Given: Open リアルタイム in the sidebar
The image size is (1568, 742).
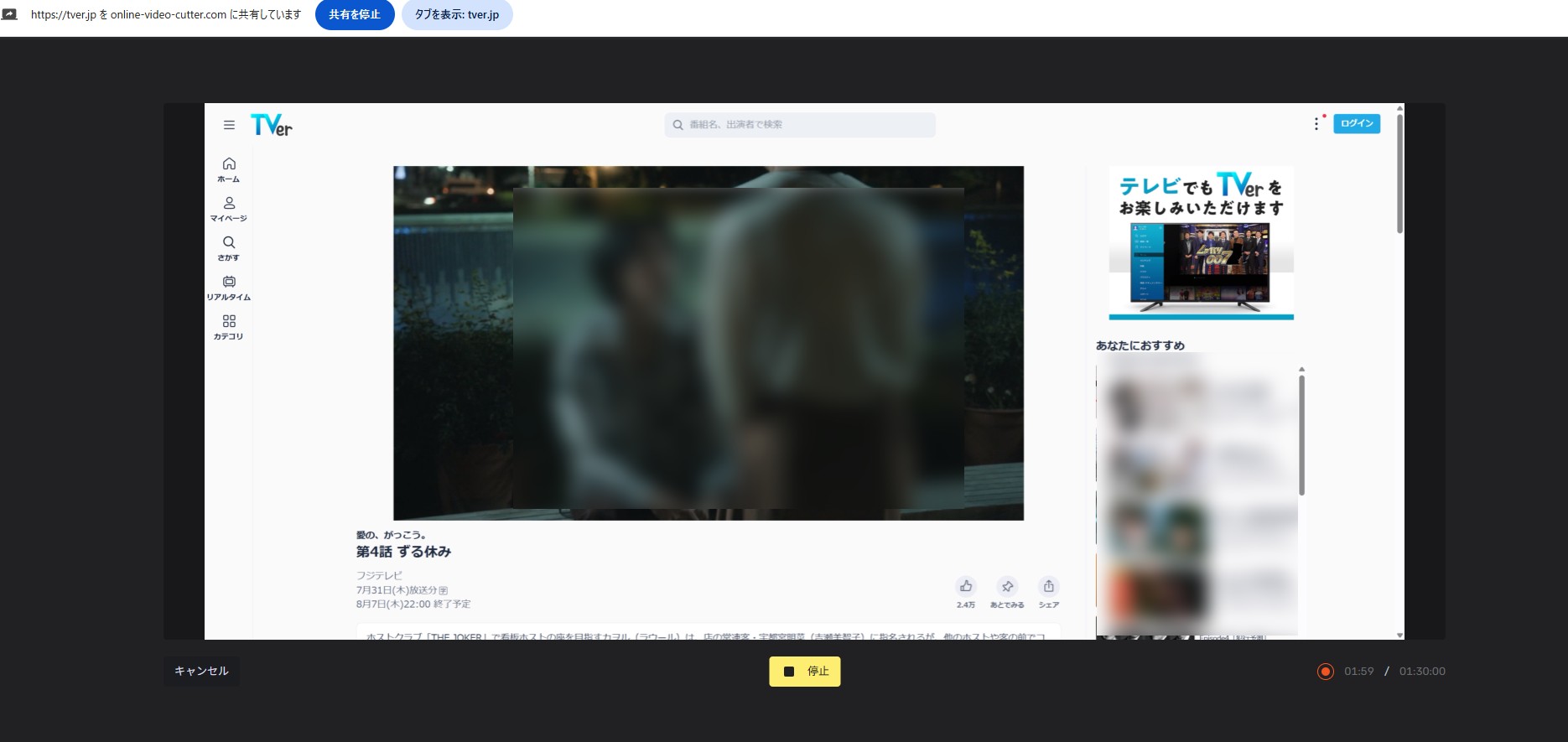Looking at the screenshot, I should pyautogui.click(x=229, y=288).
